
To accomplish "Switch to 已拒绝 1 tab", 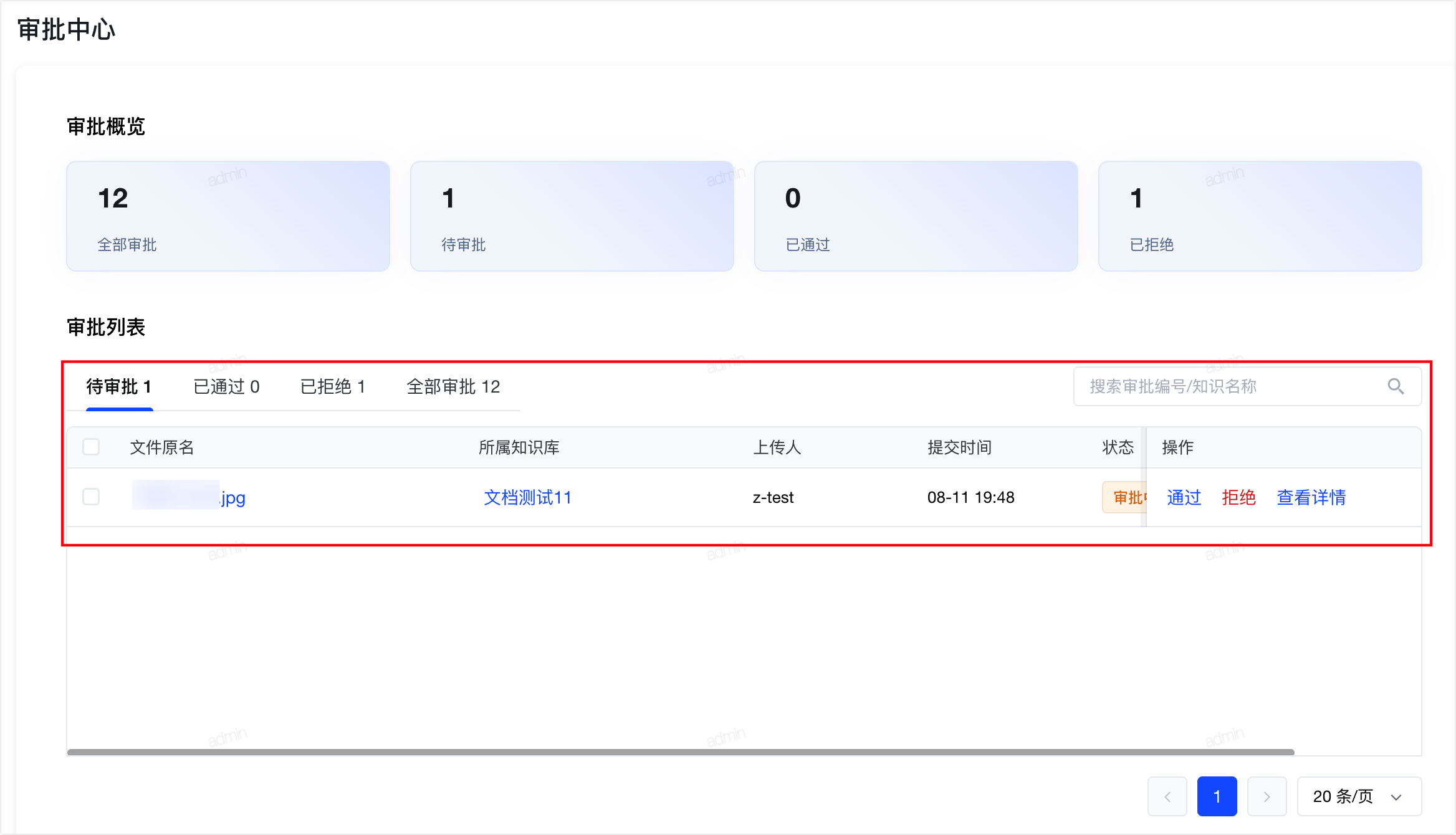I will click(x=332, y=387).
